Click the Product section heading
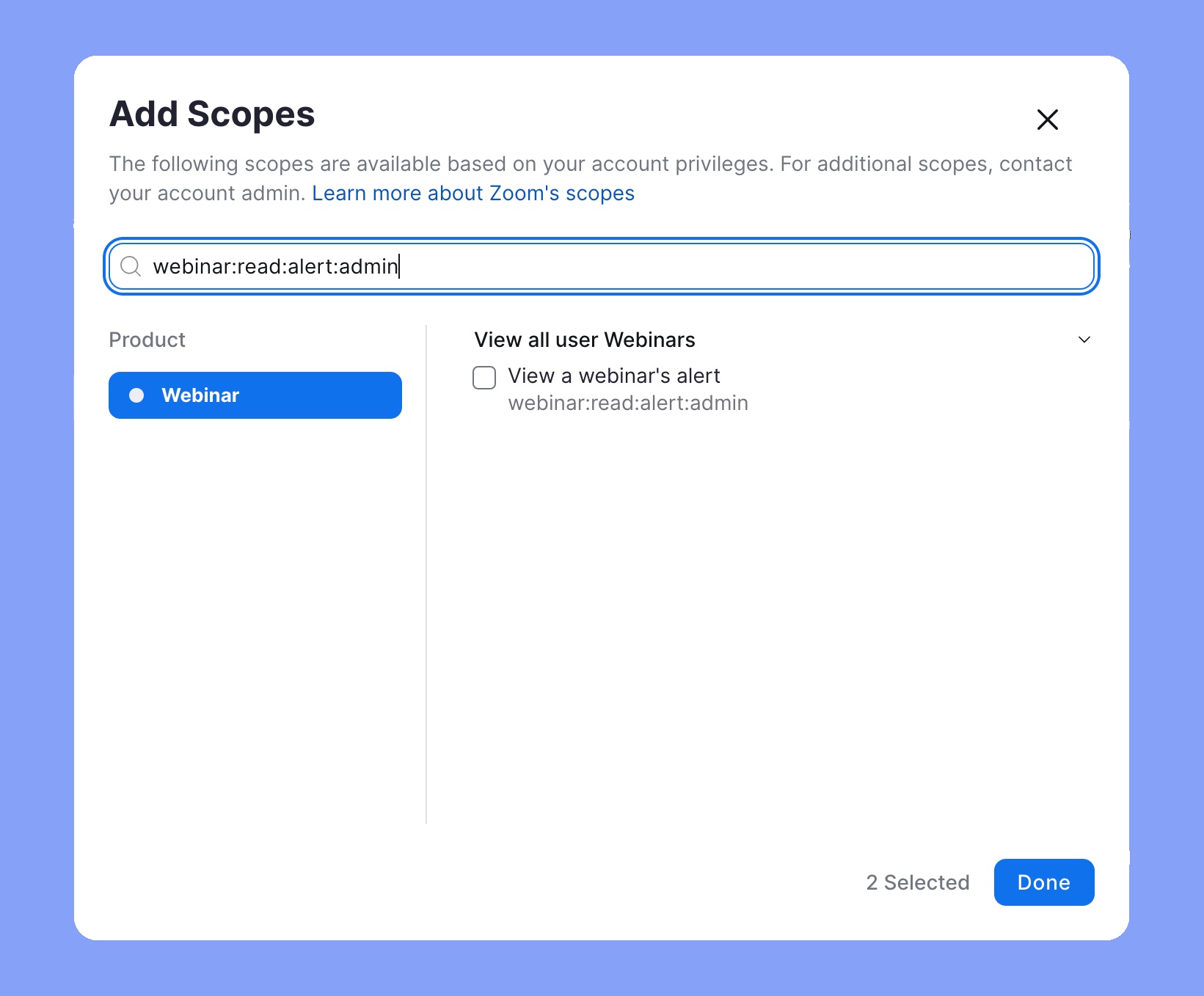 pos(147,340)
